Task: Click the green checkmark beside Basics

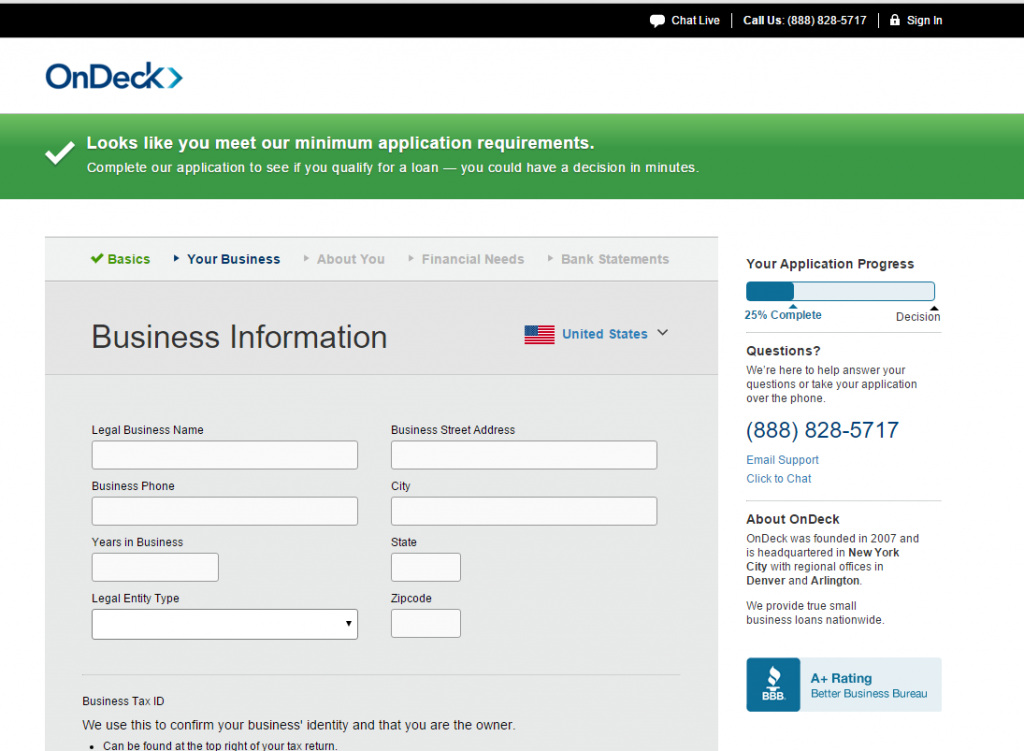Action: click(97, 259)
